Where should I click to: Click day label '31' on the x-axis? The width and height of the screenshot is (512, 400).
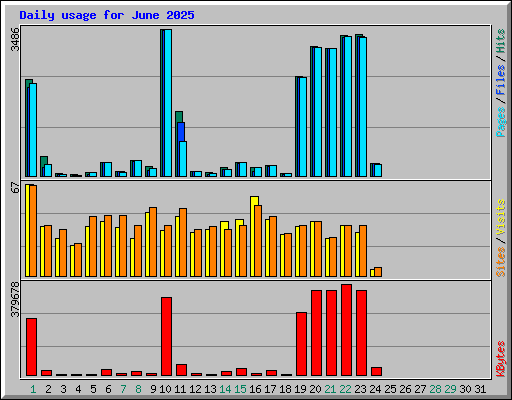click(x=480, y=389)
